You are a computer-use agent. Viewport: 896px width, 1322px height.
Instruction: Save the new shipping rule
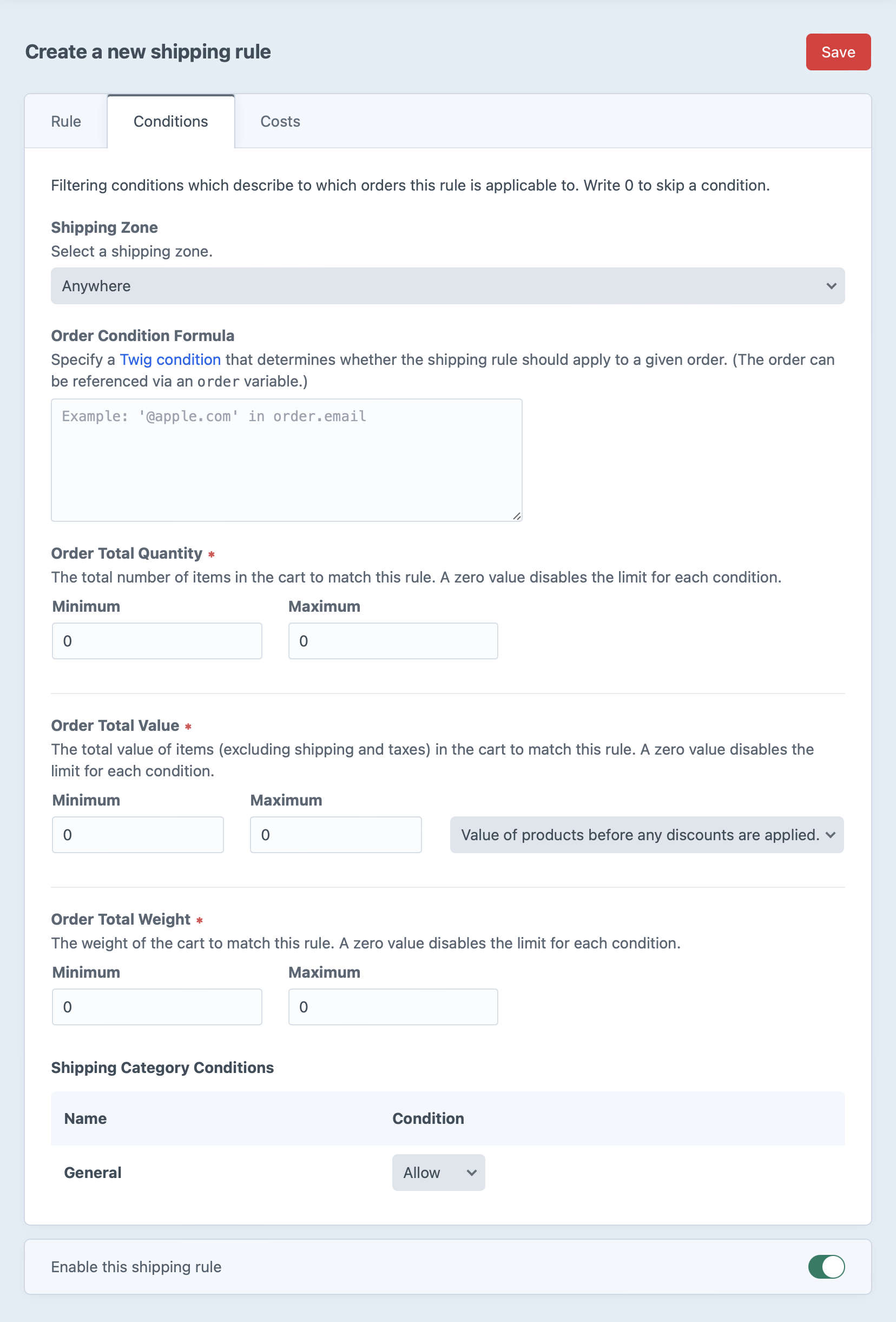pos(838,52)
